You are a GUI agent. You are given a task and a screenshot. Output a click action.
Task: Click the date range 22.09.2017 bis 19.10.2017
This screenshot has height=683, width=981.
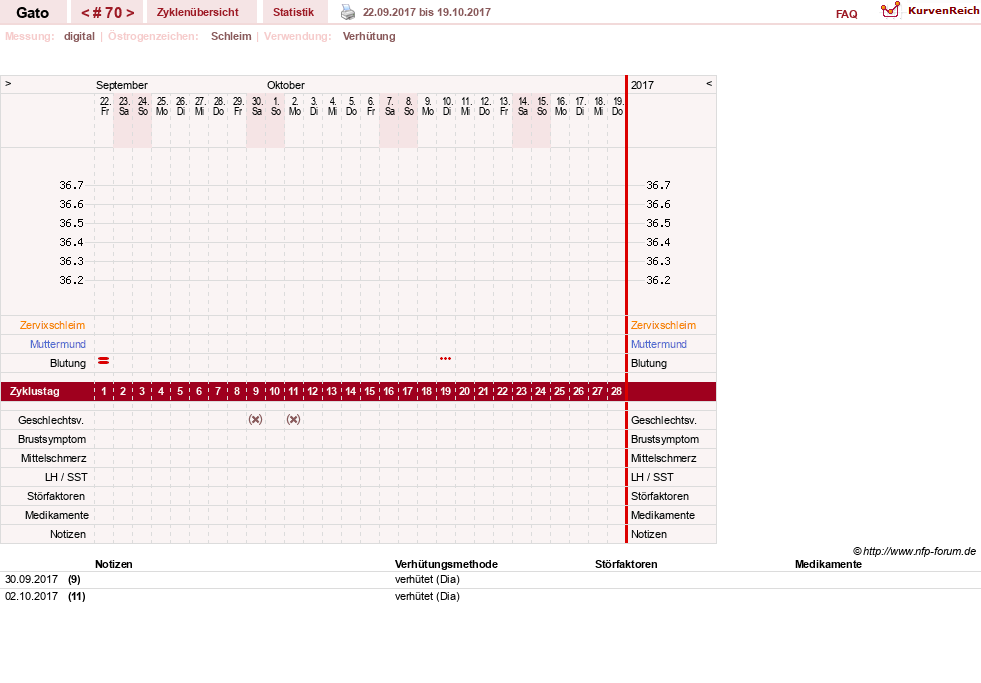click(x=427, y=12)
